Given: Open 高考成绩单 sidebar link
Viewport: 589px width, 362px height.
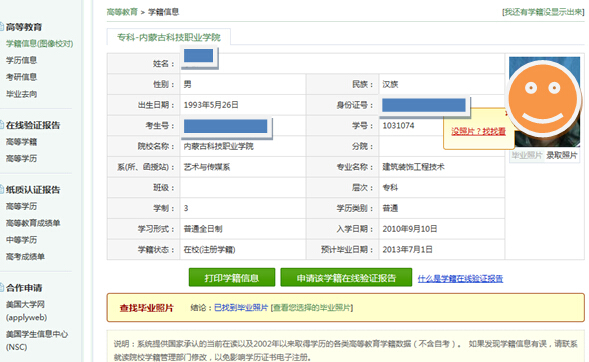Looking at the screenshot, I should pos(25,256).
